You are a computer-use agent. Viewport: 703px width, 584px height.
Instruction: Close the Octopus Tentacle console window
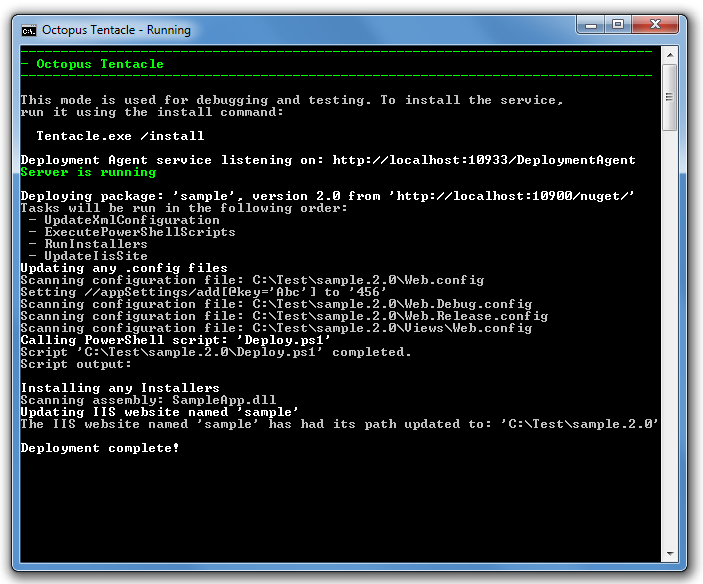pyautogui.click(x=654, y=25)
